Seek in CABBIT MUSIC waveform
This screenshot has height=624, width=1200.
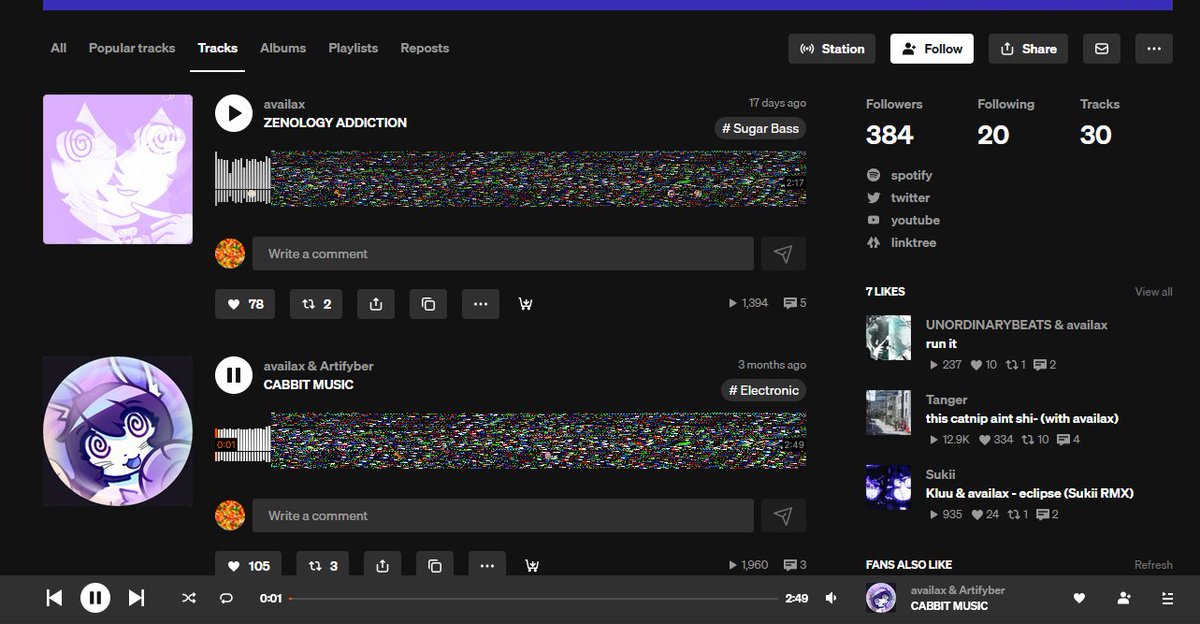[x=510, y=440]
